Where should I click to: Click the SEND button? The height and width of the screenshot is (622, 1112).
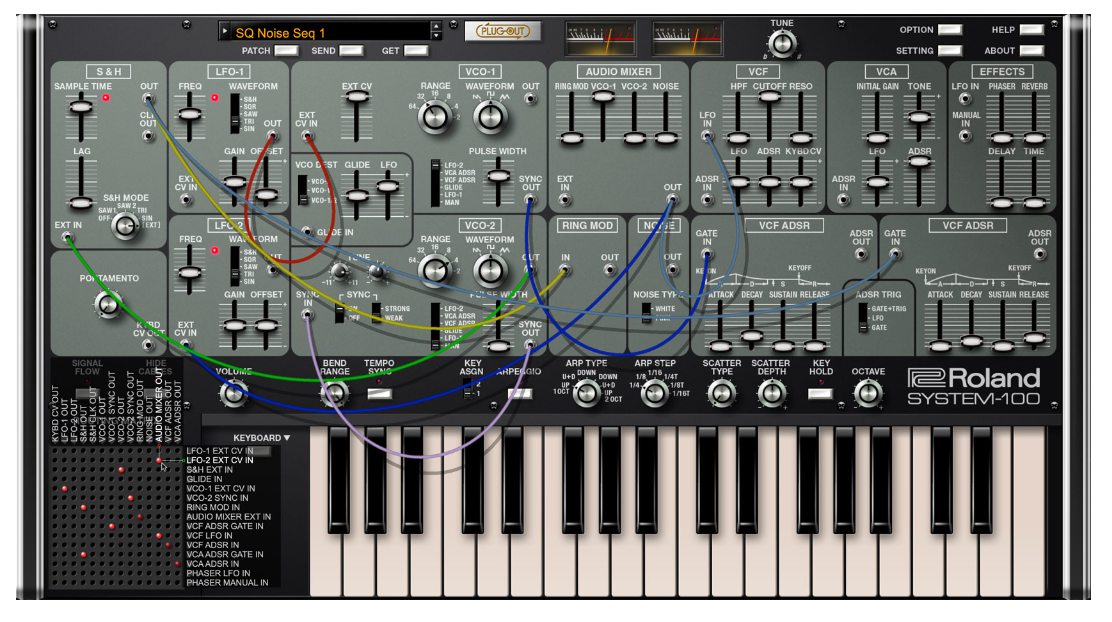[352, 50]
